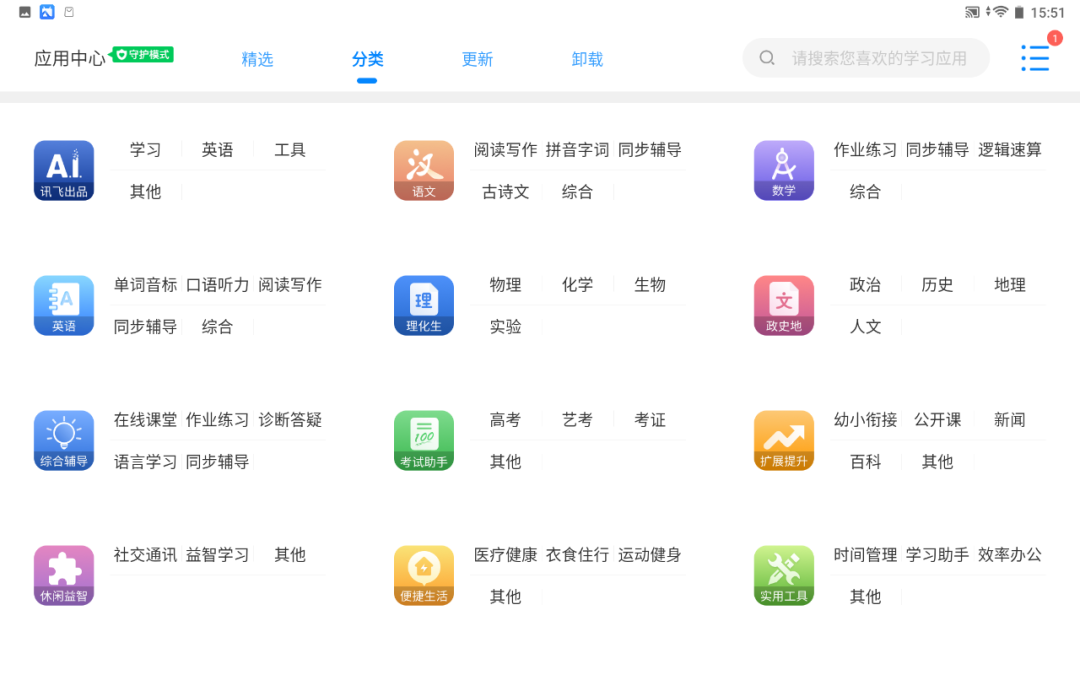Tap the search magnifier icon
The height and width of the screenshot is (675, 1080).
coord(767,58)
